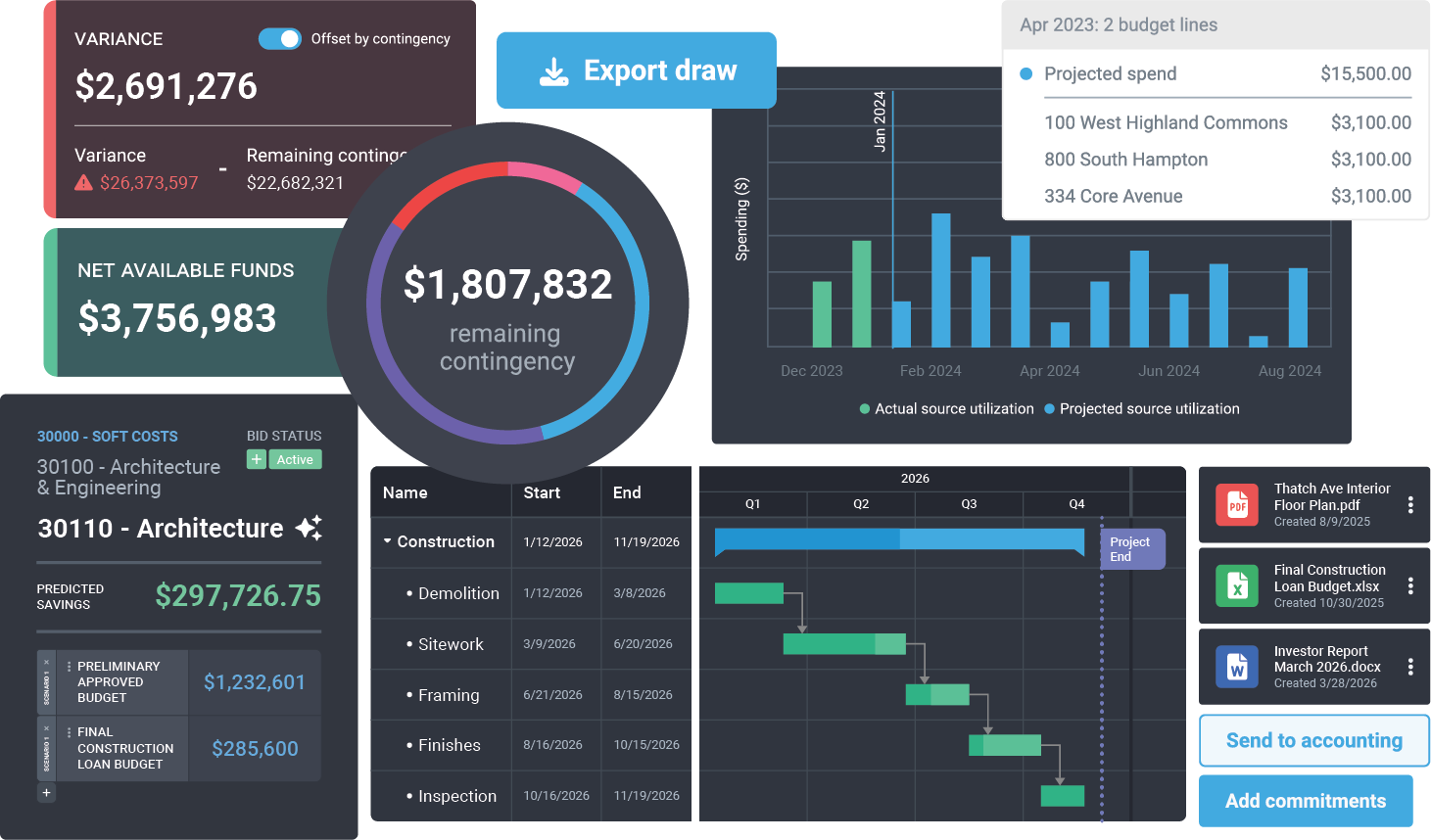Click the Excel icon on Final Construction Loan Budget
Image resolution: width=1431 pixels, height=840 pixels.
tap(1236, 585)
